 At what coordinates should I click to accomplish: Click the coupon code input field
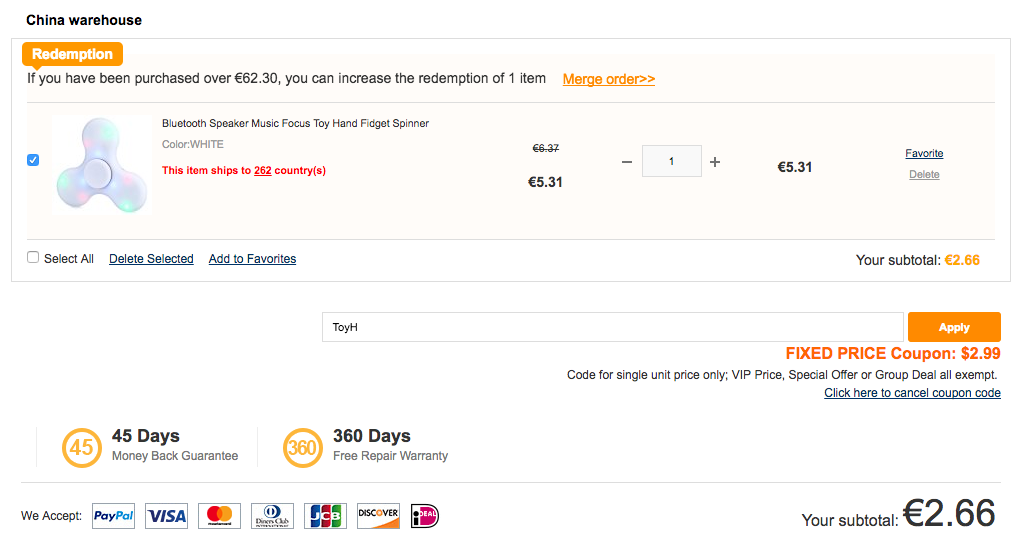[x=613, y=327]
